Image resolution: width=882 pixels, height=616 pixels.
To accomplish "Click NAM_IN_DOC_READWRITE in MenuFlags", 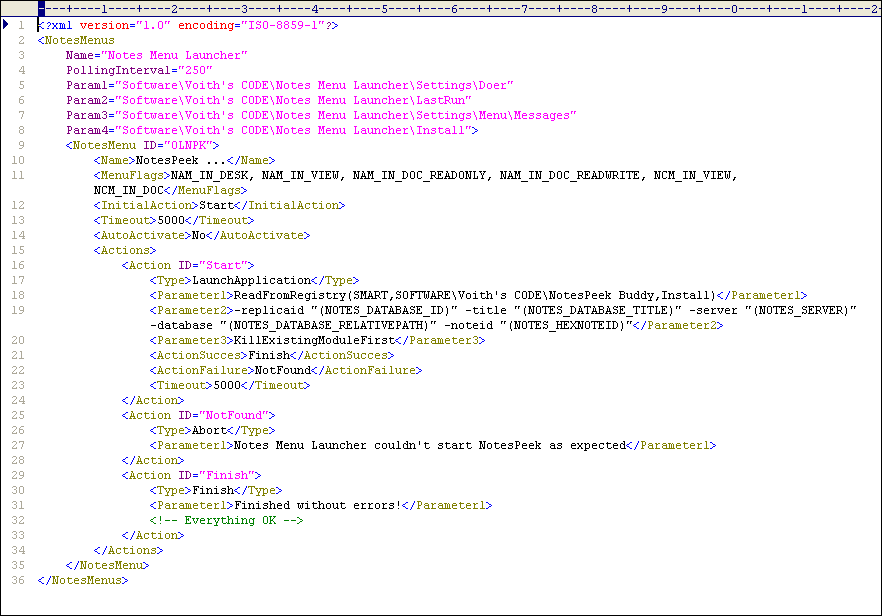I will (x=569, y=176).
